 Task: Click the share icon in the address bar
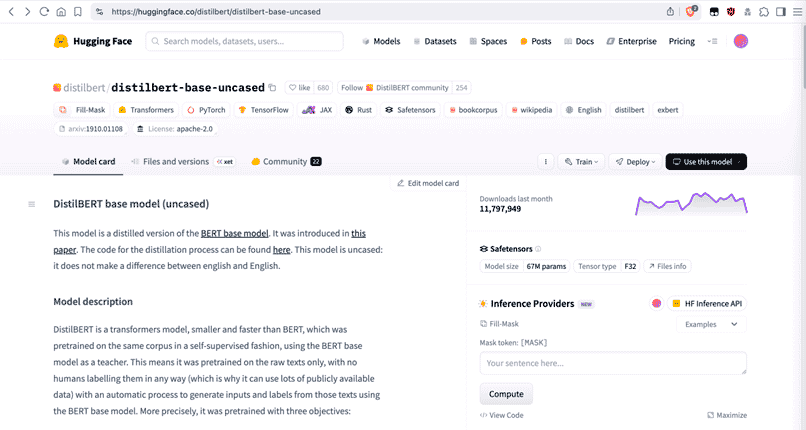[x=670, y=11]
